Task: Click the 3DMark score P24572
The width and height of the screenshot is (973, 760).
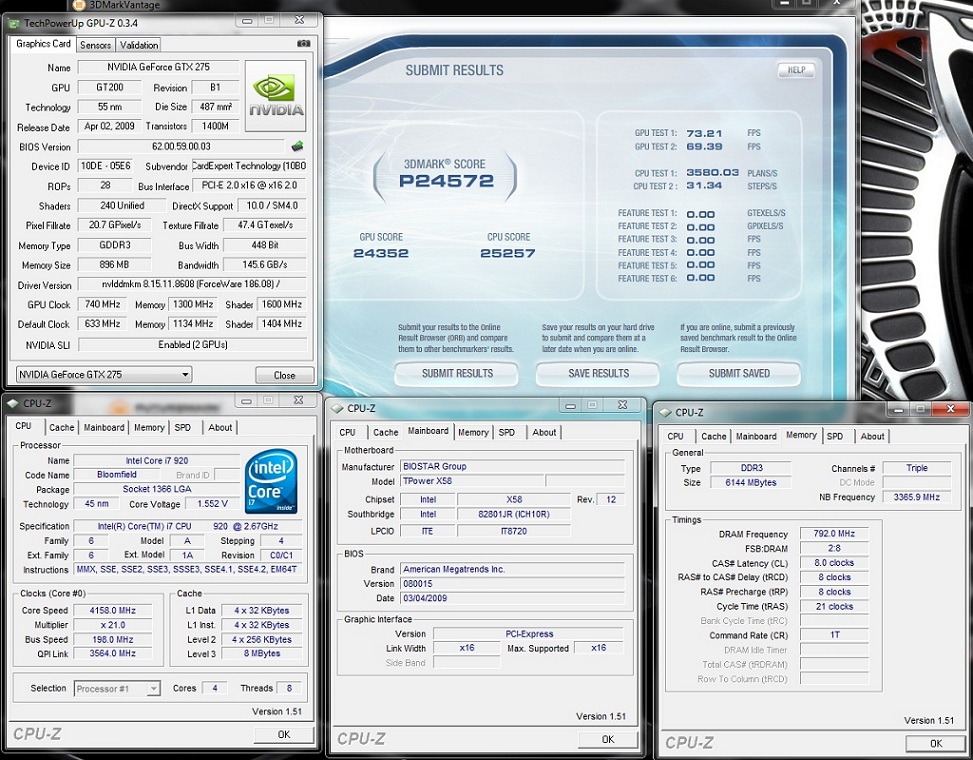Action: tap(446, 181)
